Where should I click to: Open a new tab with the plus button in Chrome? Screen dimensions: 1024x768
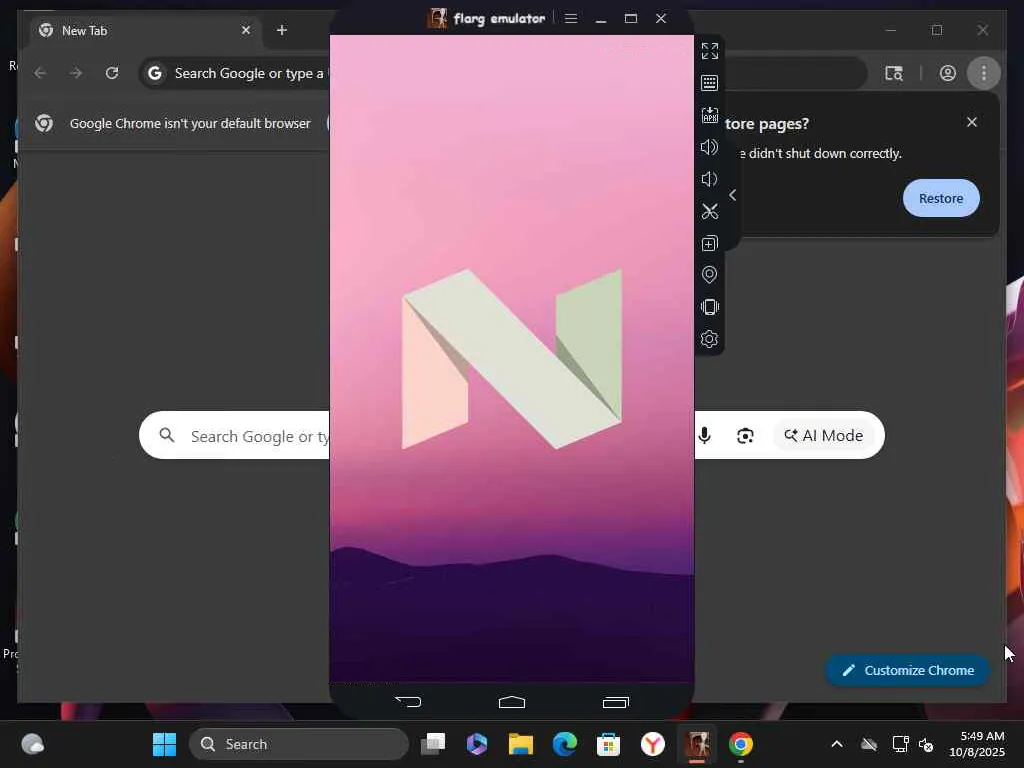(281, 30)
